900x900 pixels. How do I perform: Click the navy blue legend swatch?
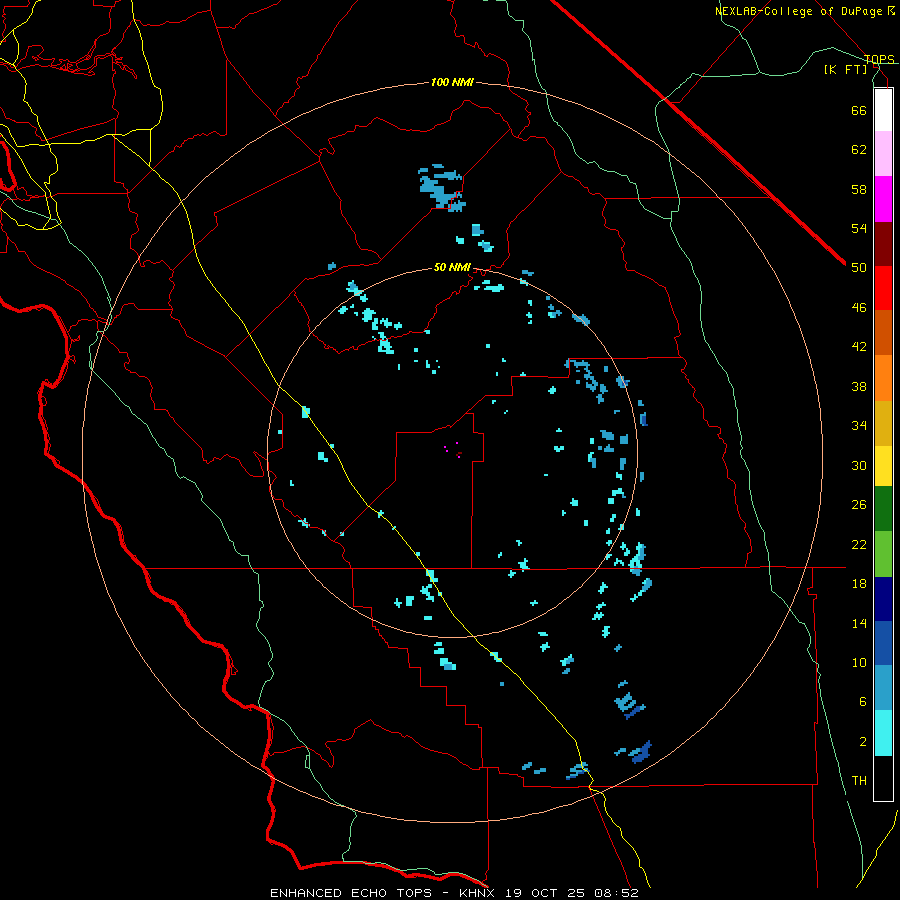(x=883, y=599)
